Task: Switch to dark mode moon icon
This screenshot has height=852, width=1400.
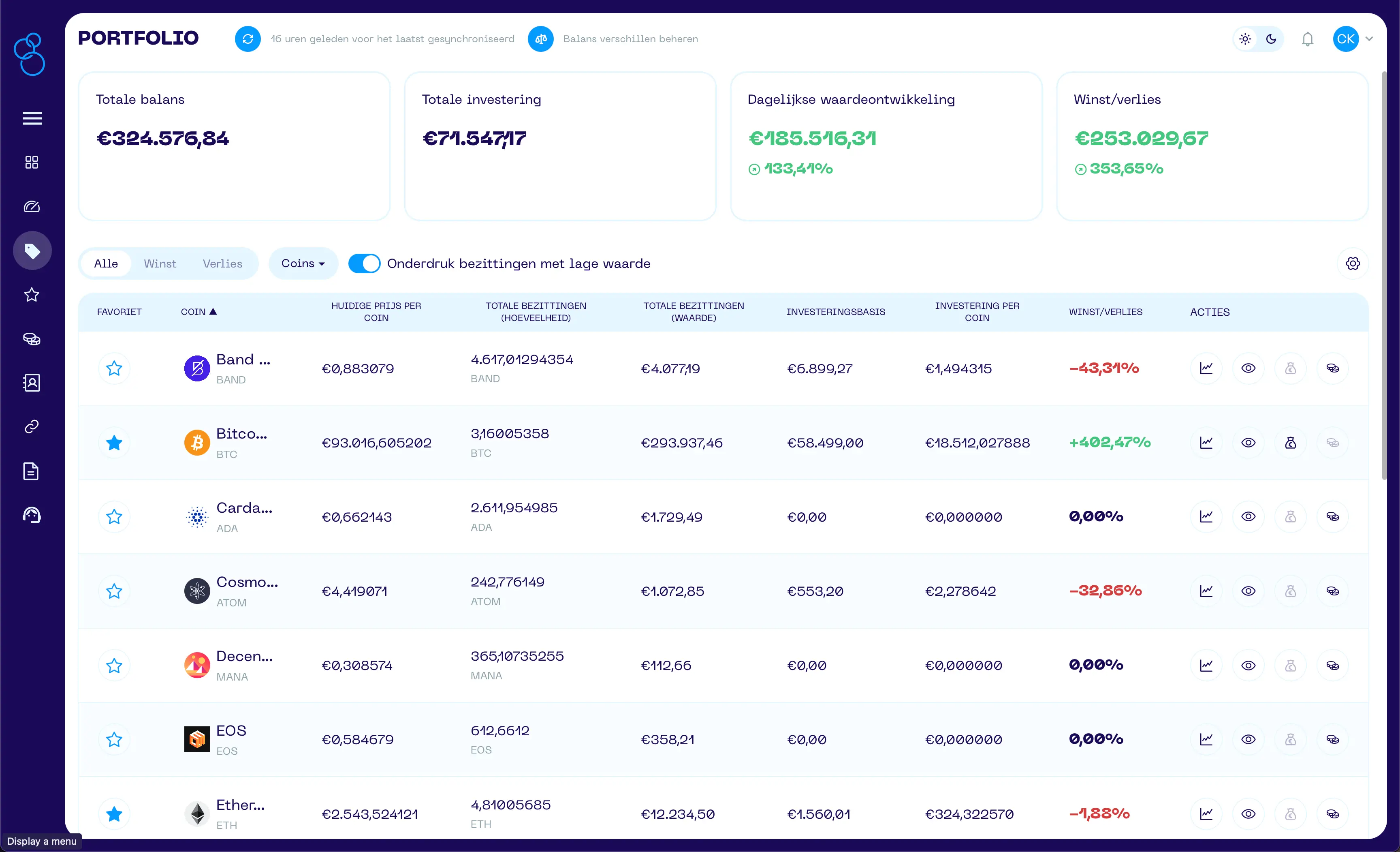Action: tap(1271, 39)
